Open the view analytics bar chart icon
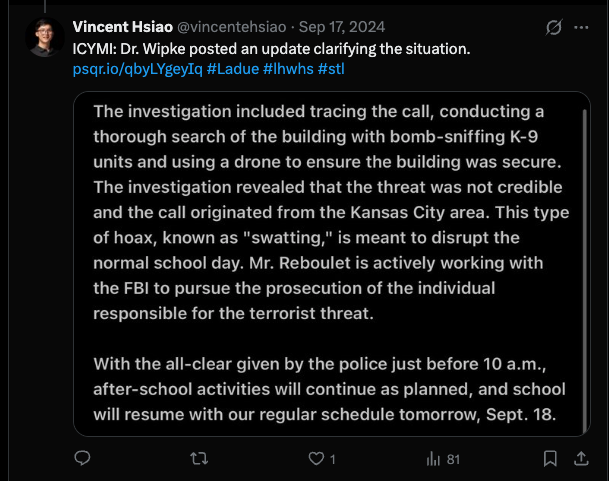The height and width of the screenshot is (481, 609). (434, 459)
